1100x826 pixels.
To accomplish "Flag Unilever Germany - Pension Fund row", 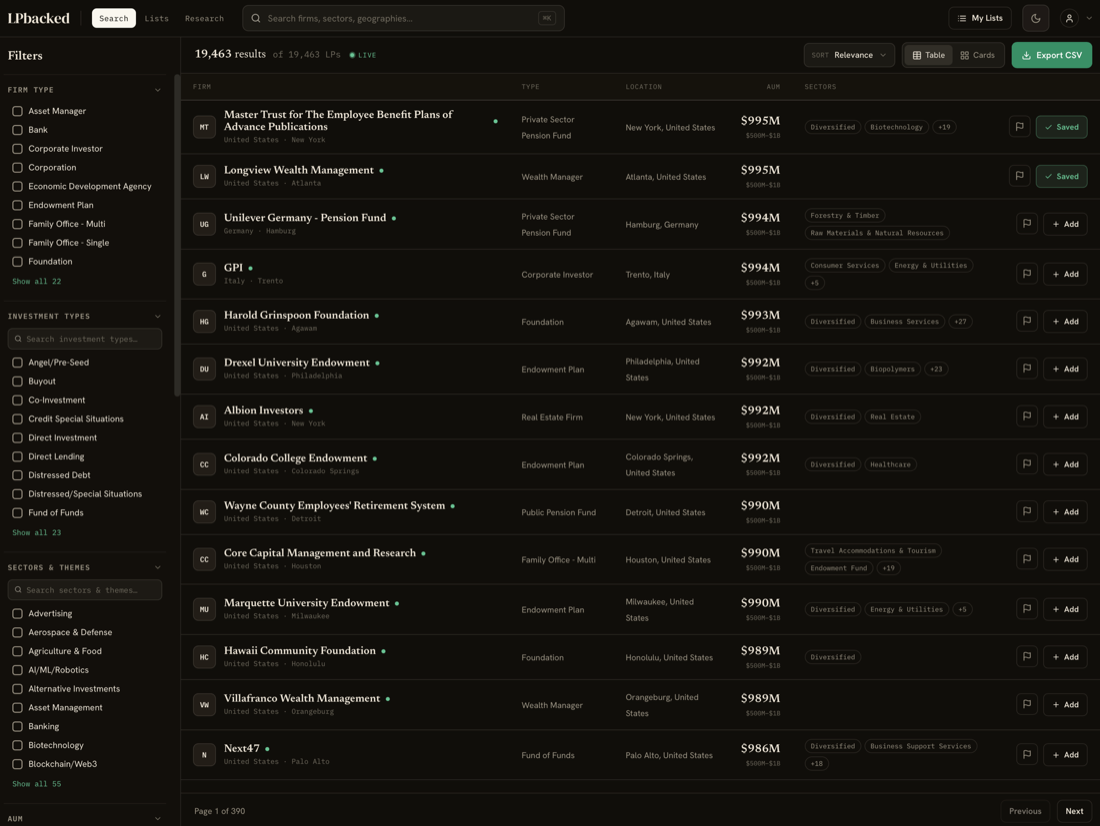I will coord(1026,224).
